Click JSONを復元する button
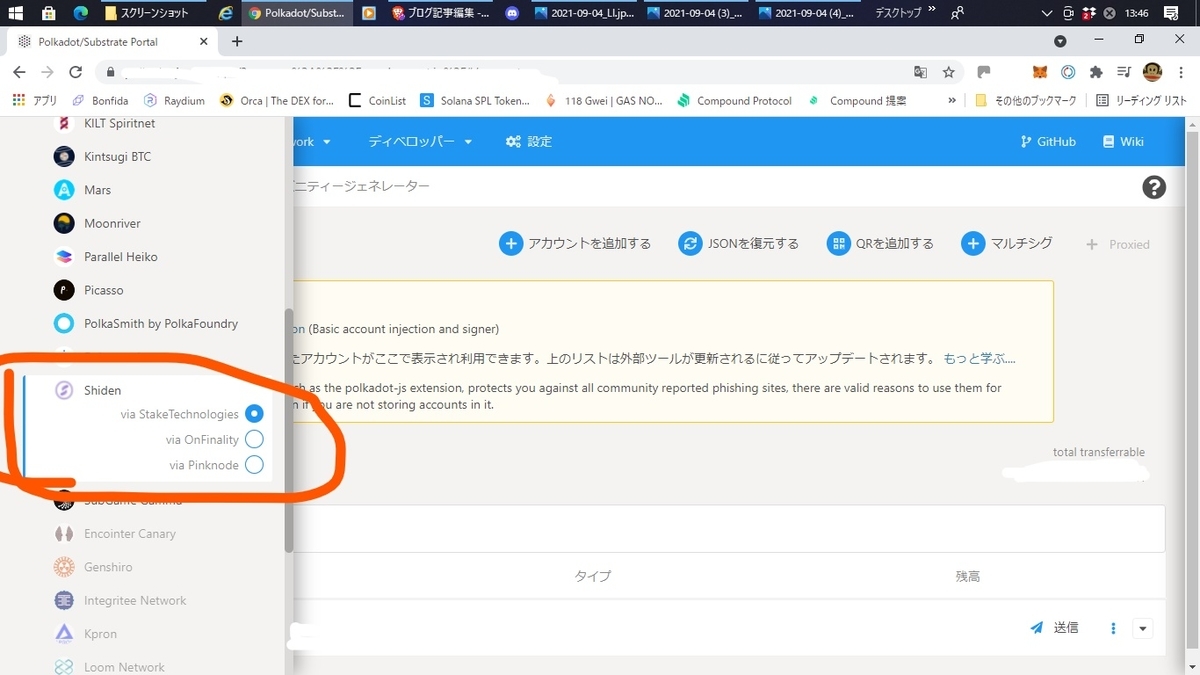This screenshot has height=675, width=1200. coord(738,243)
